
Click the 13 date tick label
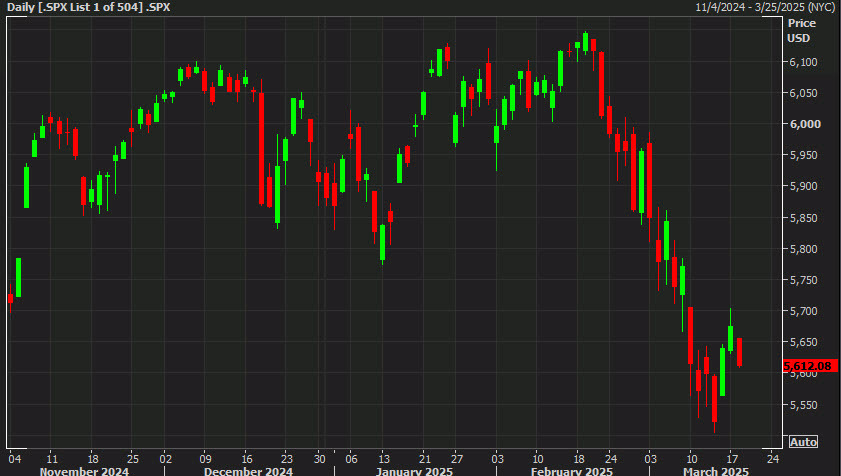coord(384,459)
